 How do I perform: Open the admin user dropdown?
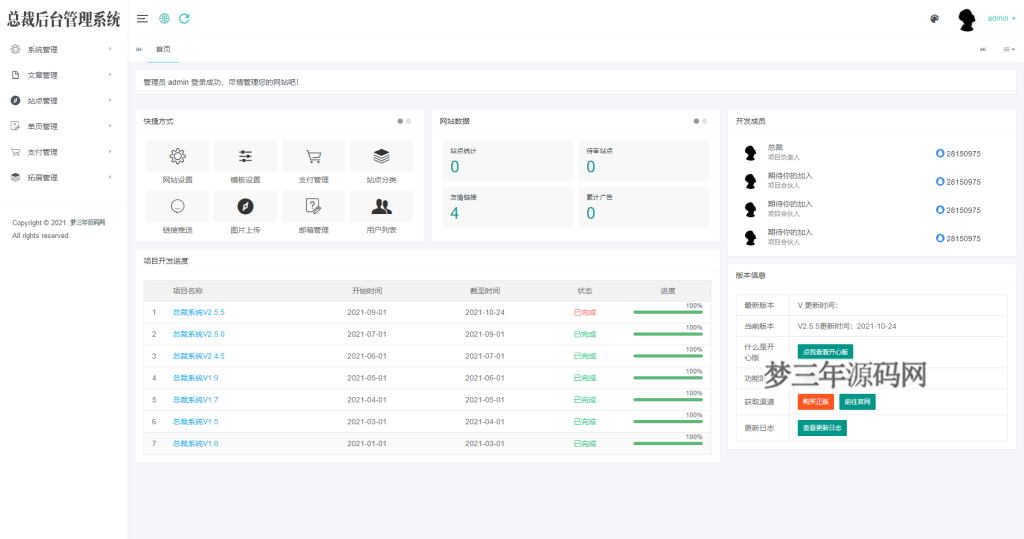(x=1000, y=18)
